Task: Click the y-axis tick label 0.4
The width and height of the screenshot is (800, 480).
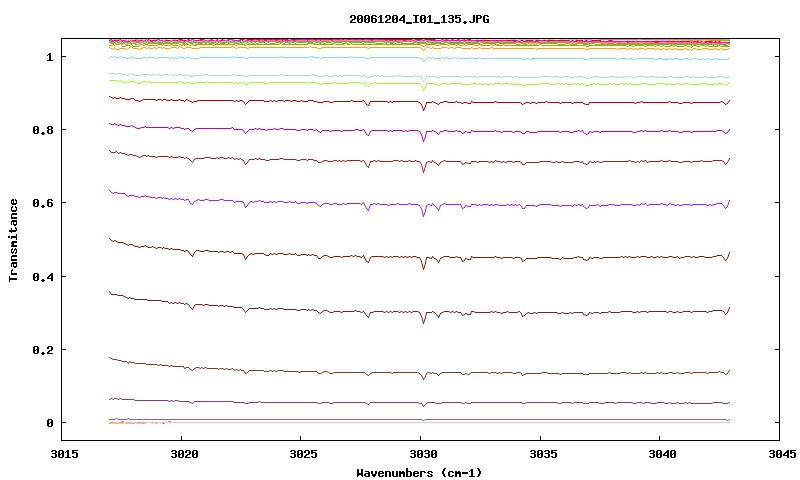Action: [42, 276]
